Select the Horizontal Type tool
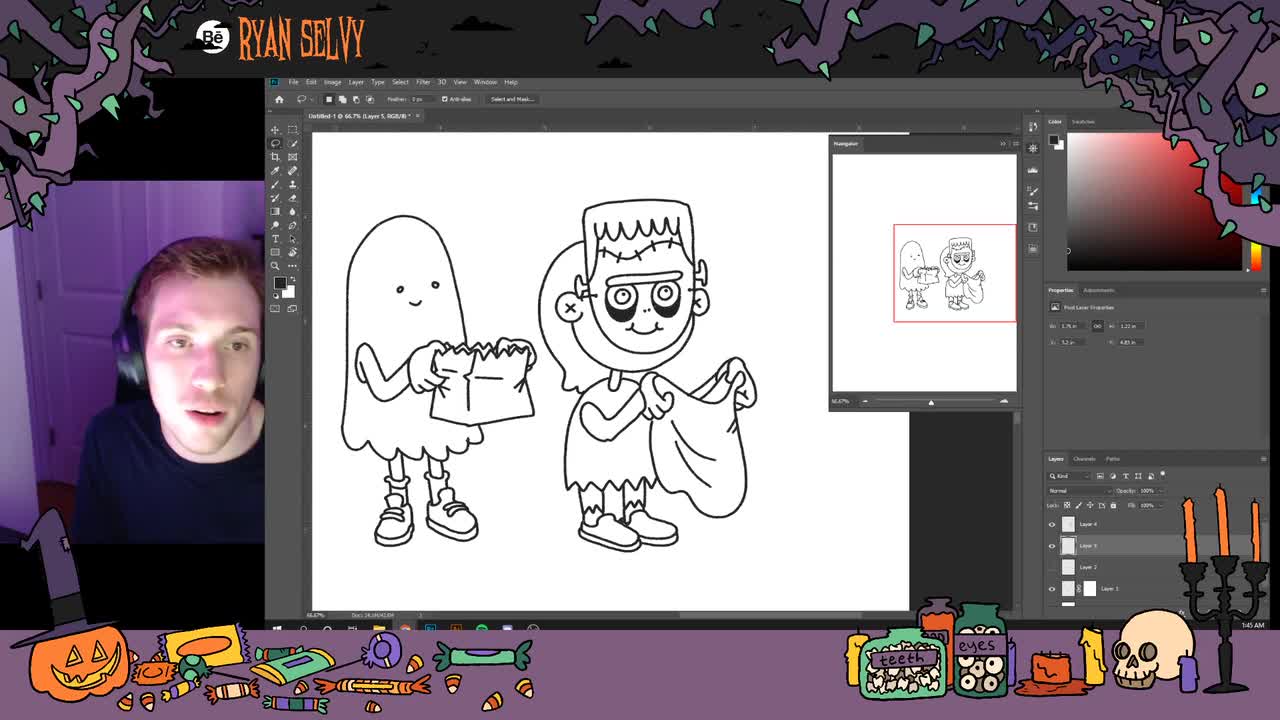The image size is (1280, 720). [275, 238]
